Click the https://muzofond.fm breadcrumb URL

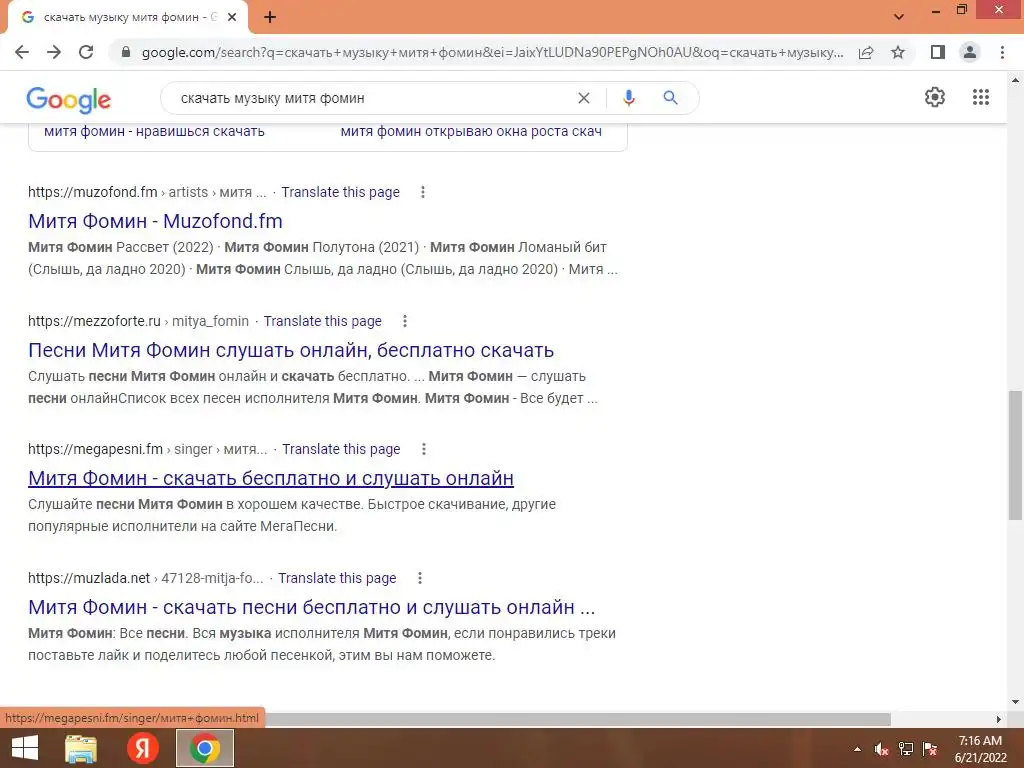[93, 192]
